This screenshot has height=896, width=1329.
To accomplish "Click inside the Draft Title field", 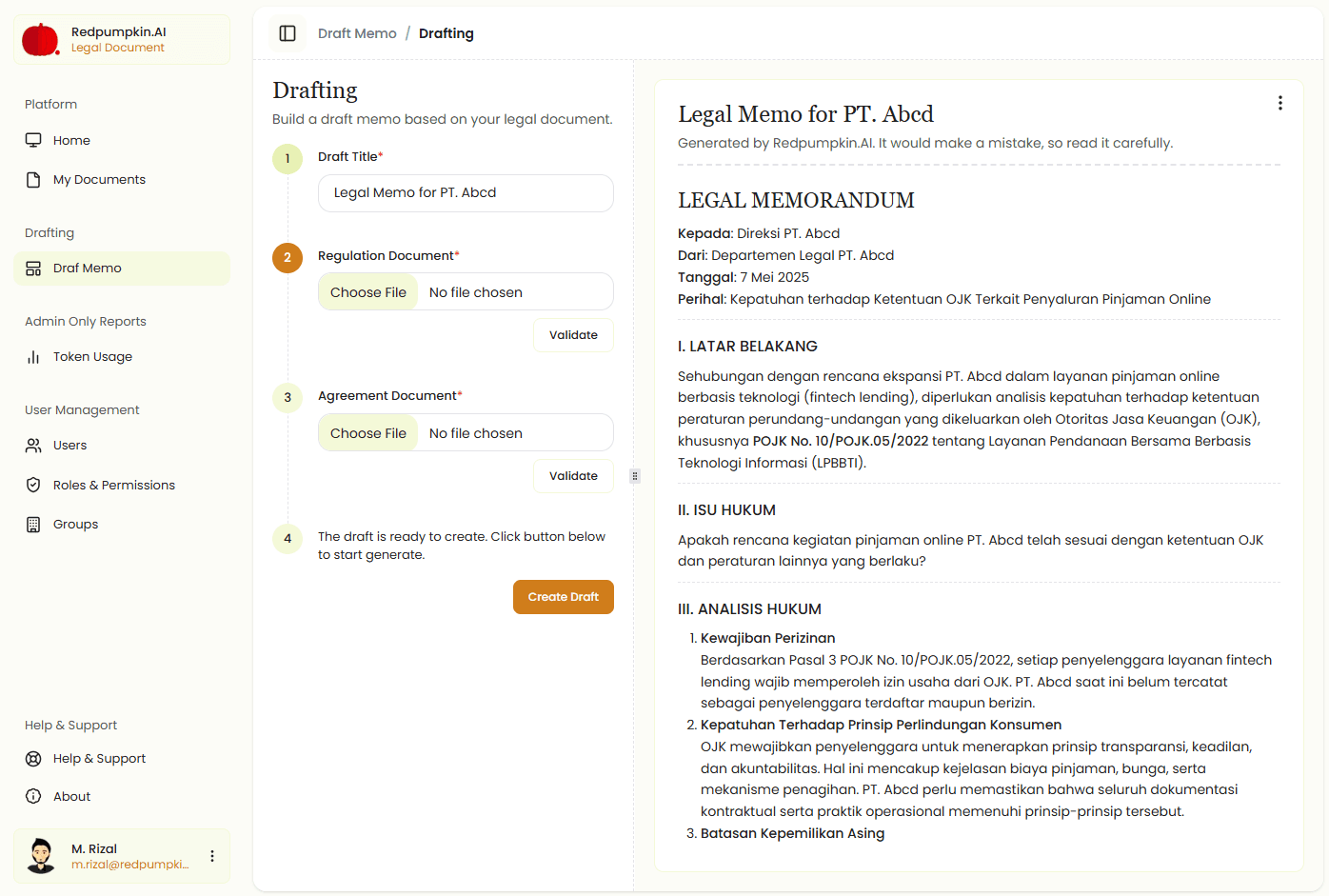I will tap(466, 192).
